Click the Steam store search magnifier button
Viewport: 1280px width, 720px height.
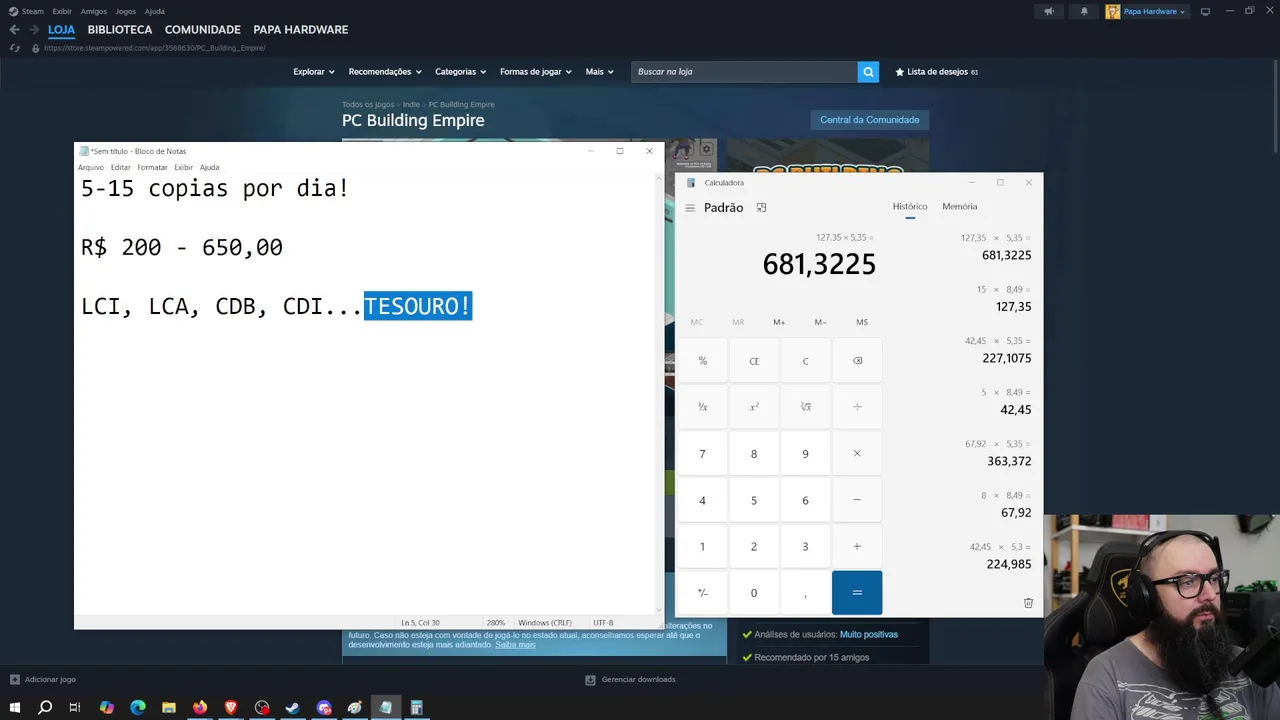[868, 72]
